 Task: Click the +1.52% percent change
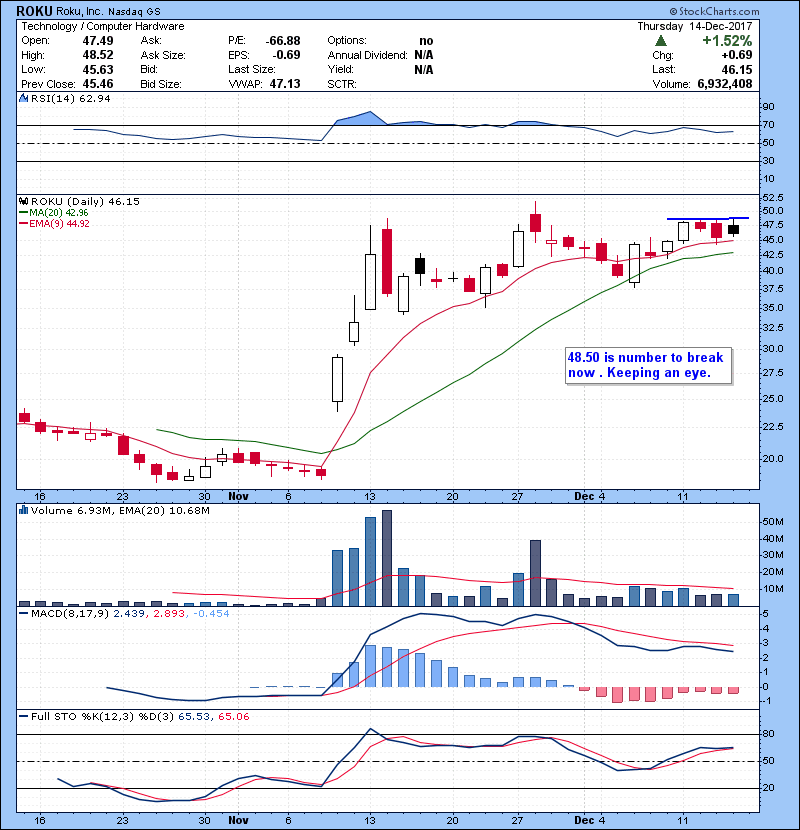[x=727, y=41]
